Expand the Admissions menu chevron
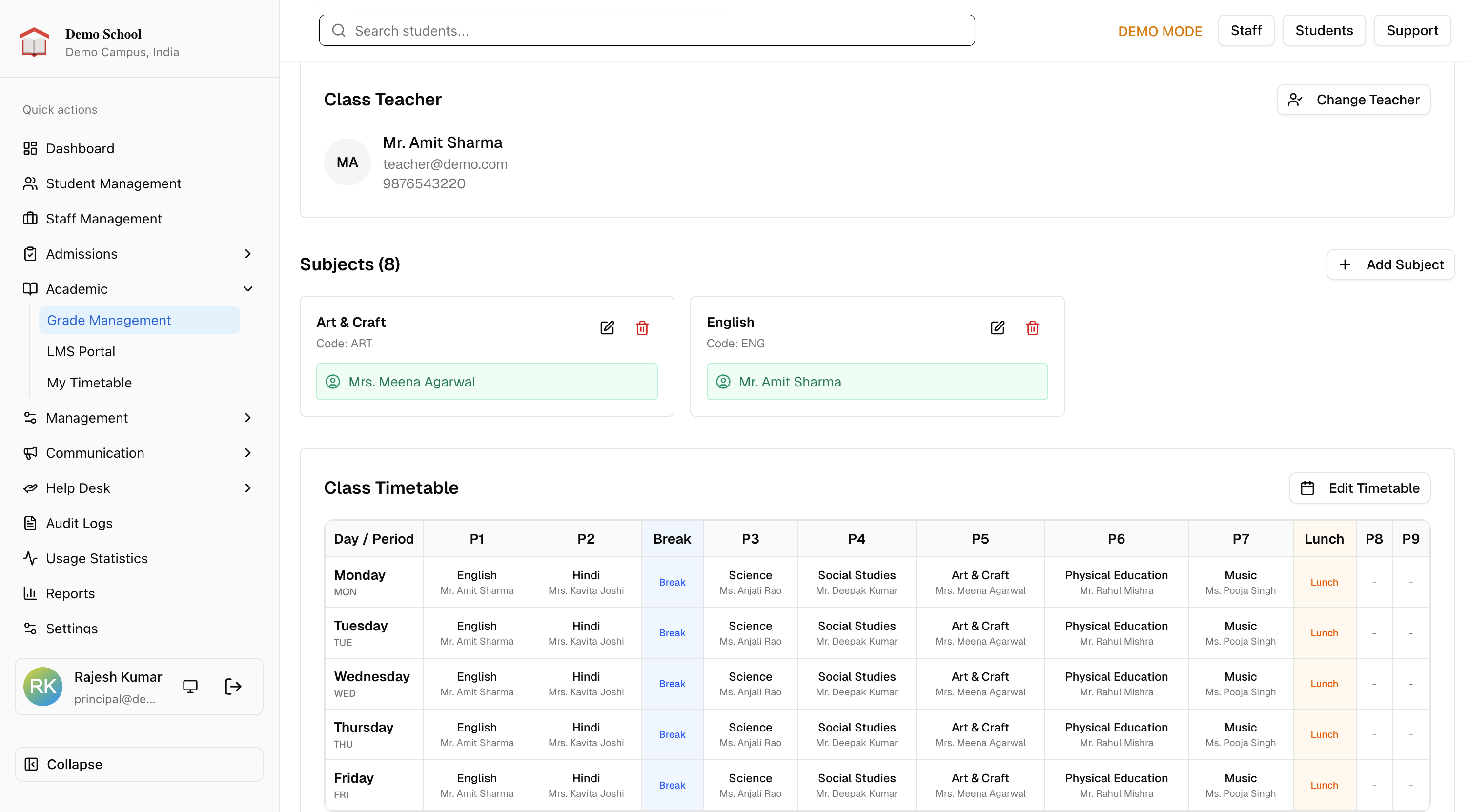The height and width of the screenshot is (812, 1470). pos(247,254)
